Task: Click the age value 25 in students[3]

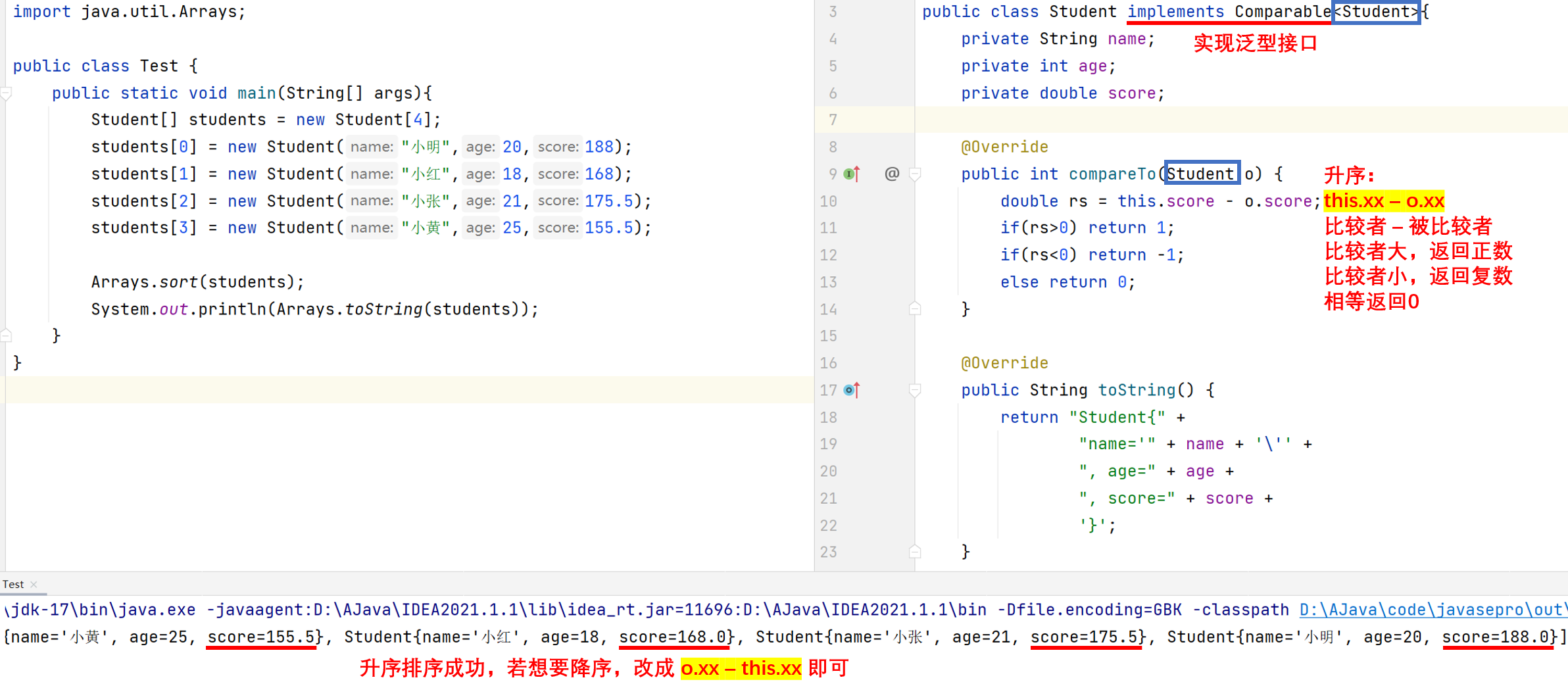Action: [x=512, y=228]
